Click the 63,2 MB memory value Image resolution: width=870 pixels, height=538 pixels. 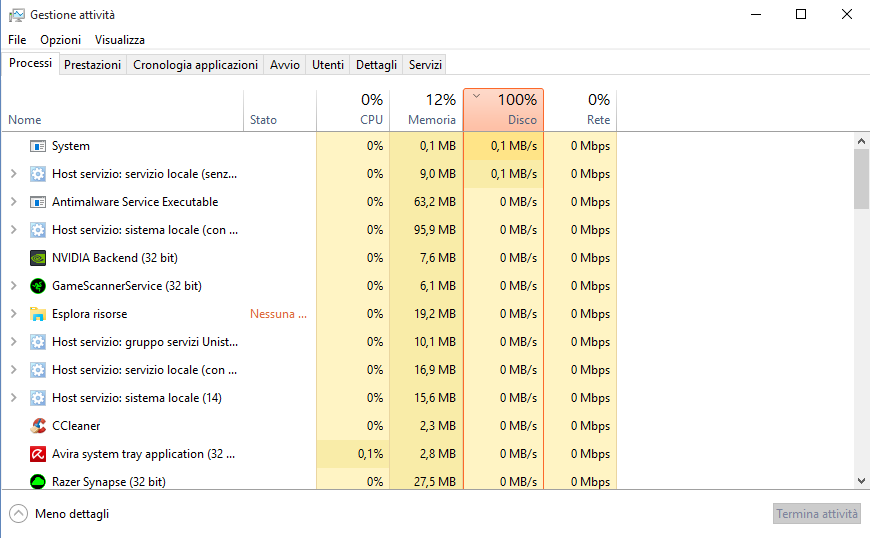point(435,202)
